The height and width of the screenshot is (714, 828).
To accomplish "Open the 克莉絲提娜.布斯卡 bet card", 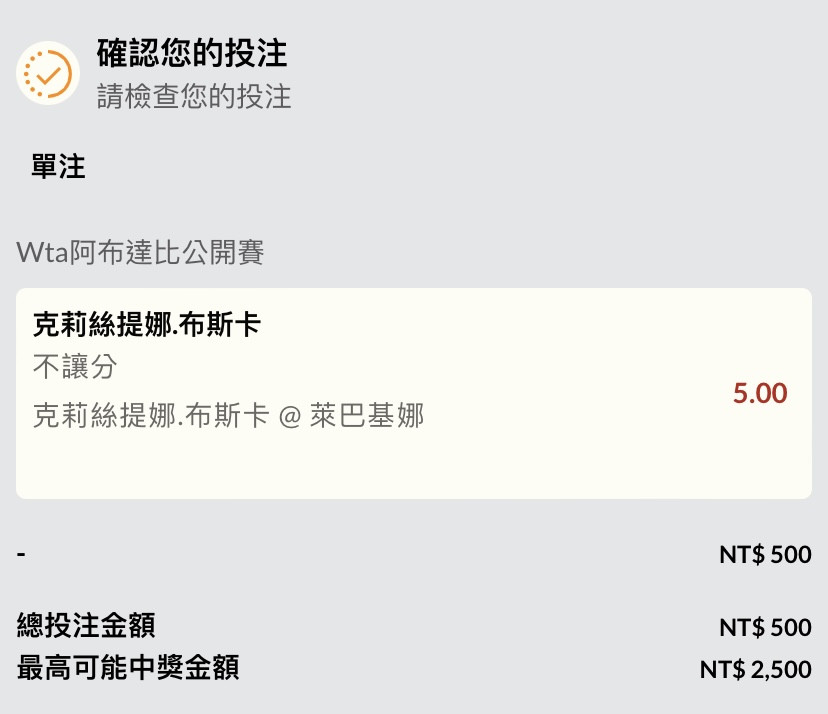I will click(x=414, y=393).
